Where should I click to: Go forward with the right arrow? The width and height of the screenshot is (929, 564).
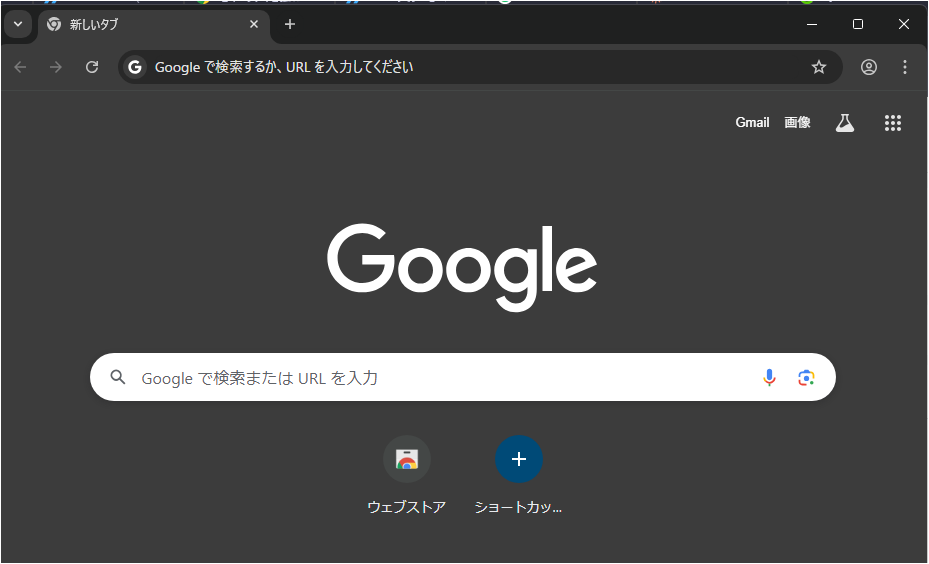coord(56,67)
